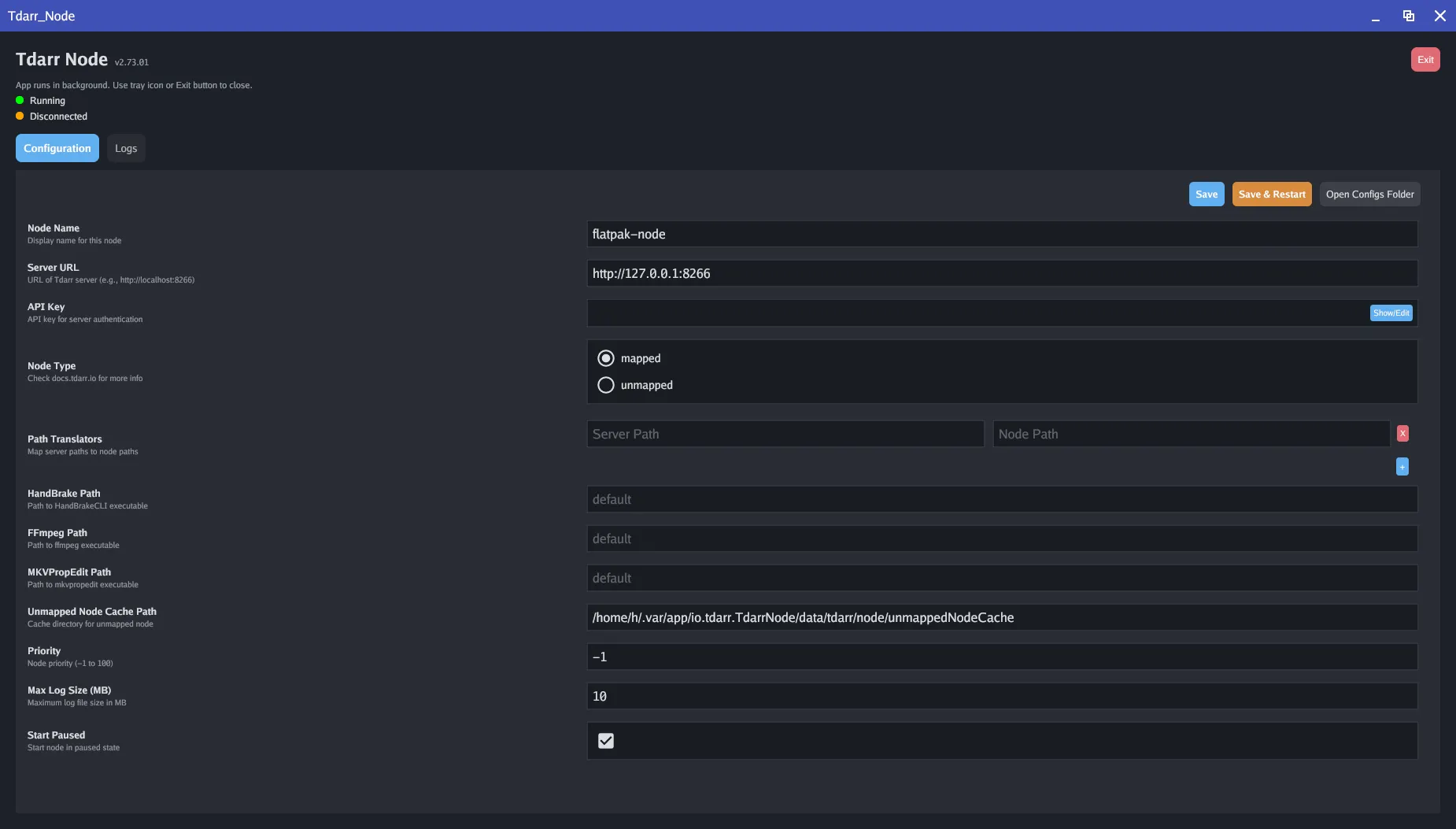Add a new path translator with plus button
The height and width of the screenshot is (829, 1456).
pos(1402,467)
